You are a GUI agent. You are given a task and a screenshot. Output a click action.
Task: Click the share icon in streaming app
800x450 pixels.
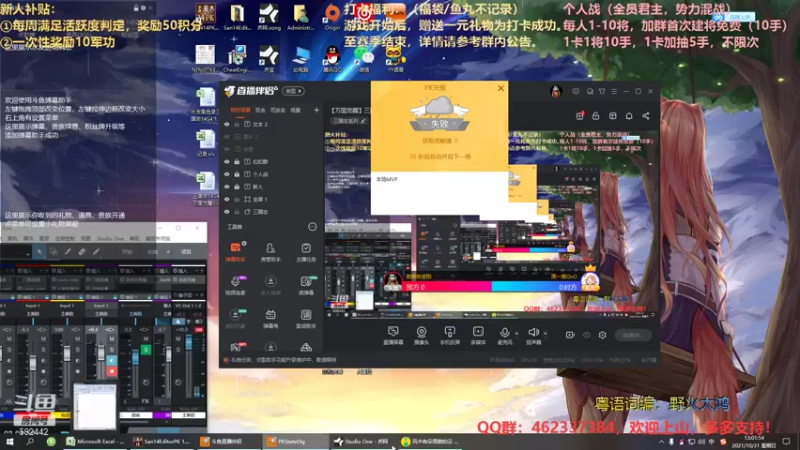pyautogui.click(x=646, y=116)
